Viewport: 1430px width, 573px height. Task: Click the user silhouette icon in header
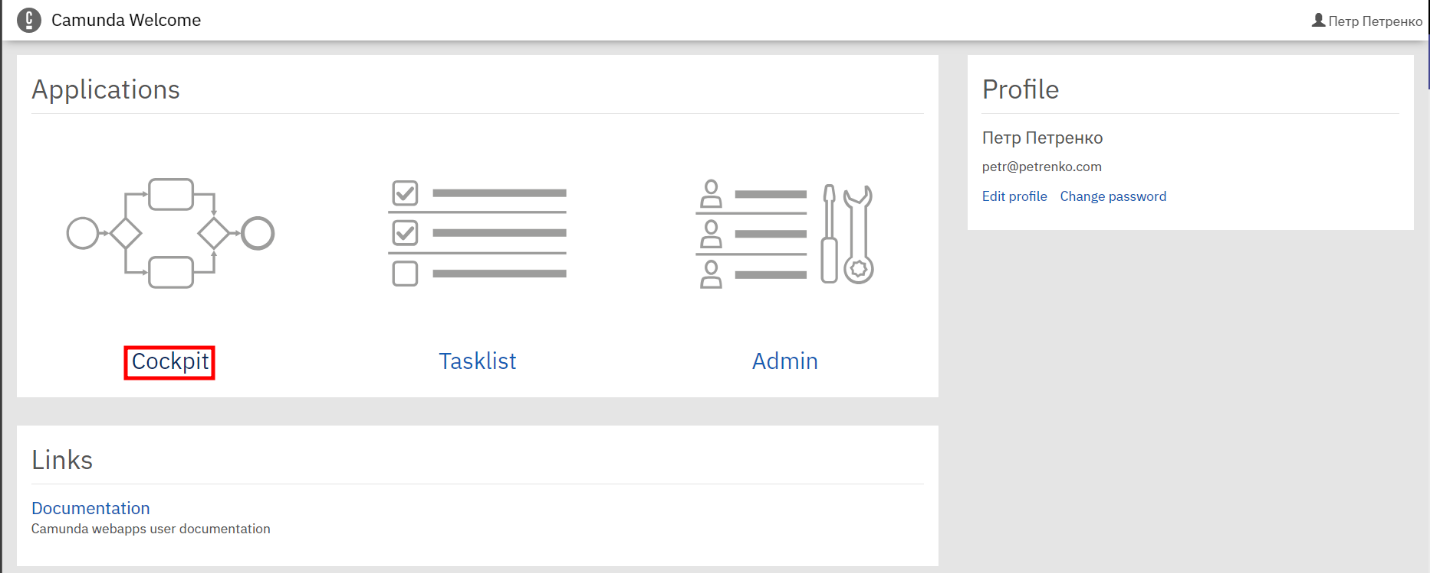pos(1318,20)
